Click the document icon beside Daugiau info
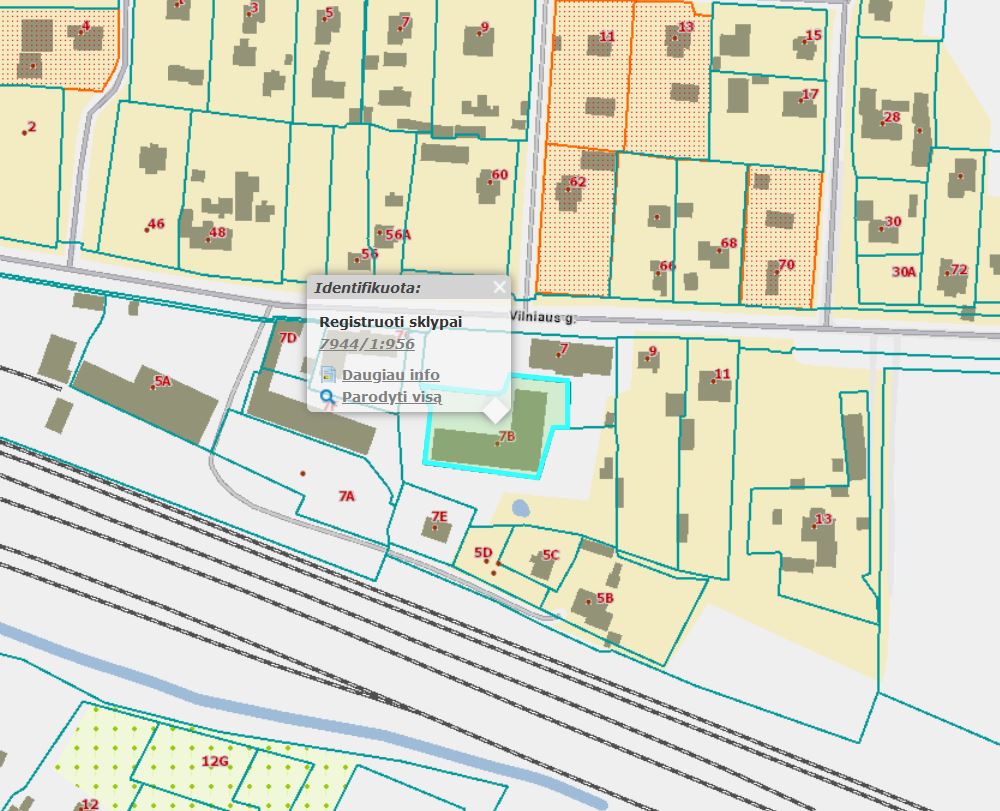 click(x=328, y=375)
